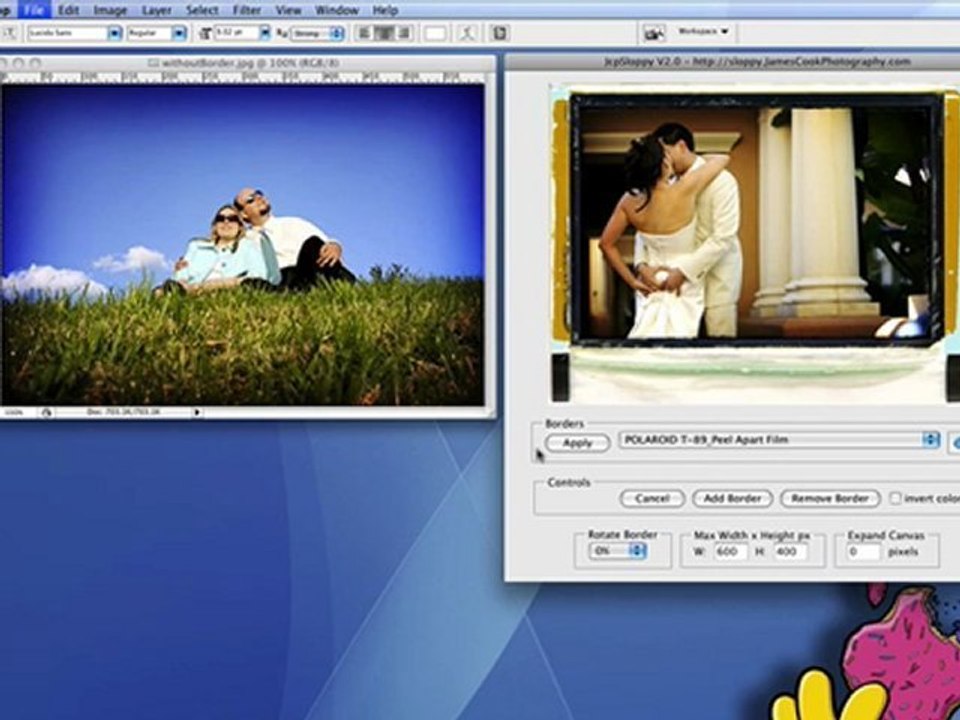Image resolution: width=960 pixels, height=720 pixels.
Task: Click the Remove Border button
Action: tap(830, 498)
